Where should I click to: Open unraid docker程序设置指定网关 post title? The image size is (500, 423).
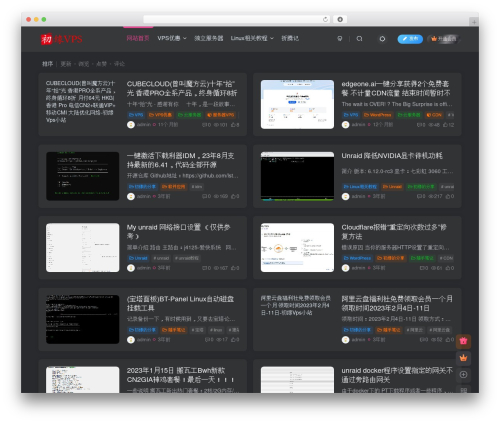click(397, 375)
